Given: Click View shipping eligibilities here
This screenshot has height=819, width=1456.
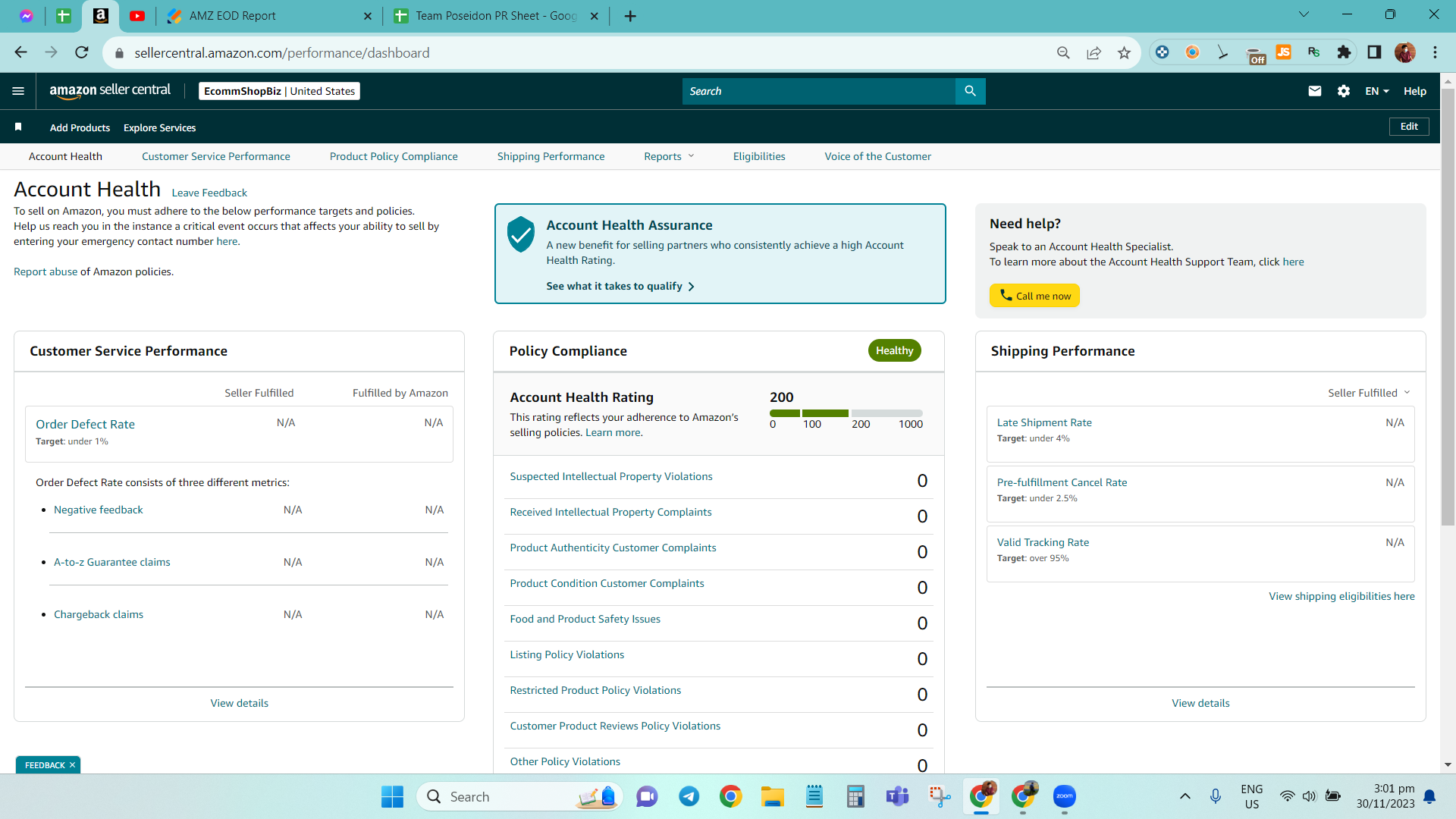Looking at the screenshot, I should [x=1341, y=596].
